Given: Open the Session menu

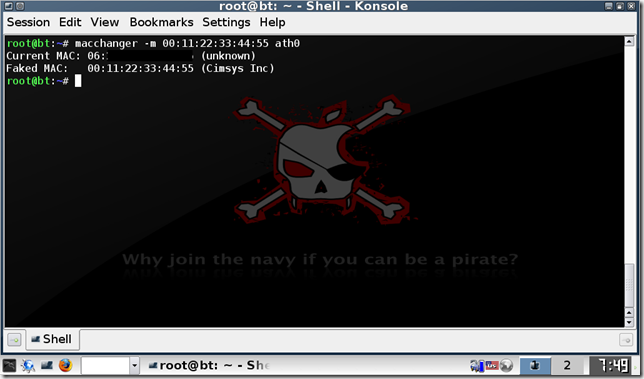Looking at the screenshot, I should tap(28, 22).
